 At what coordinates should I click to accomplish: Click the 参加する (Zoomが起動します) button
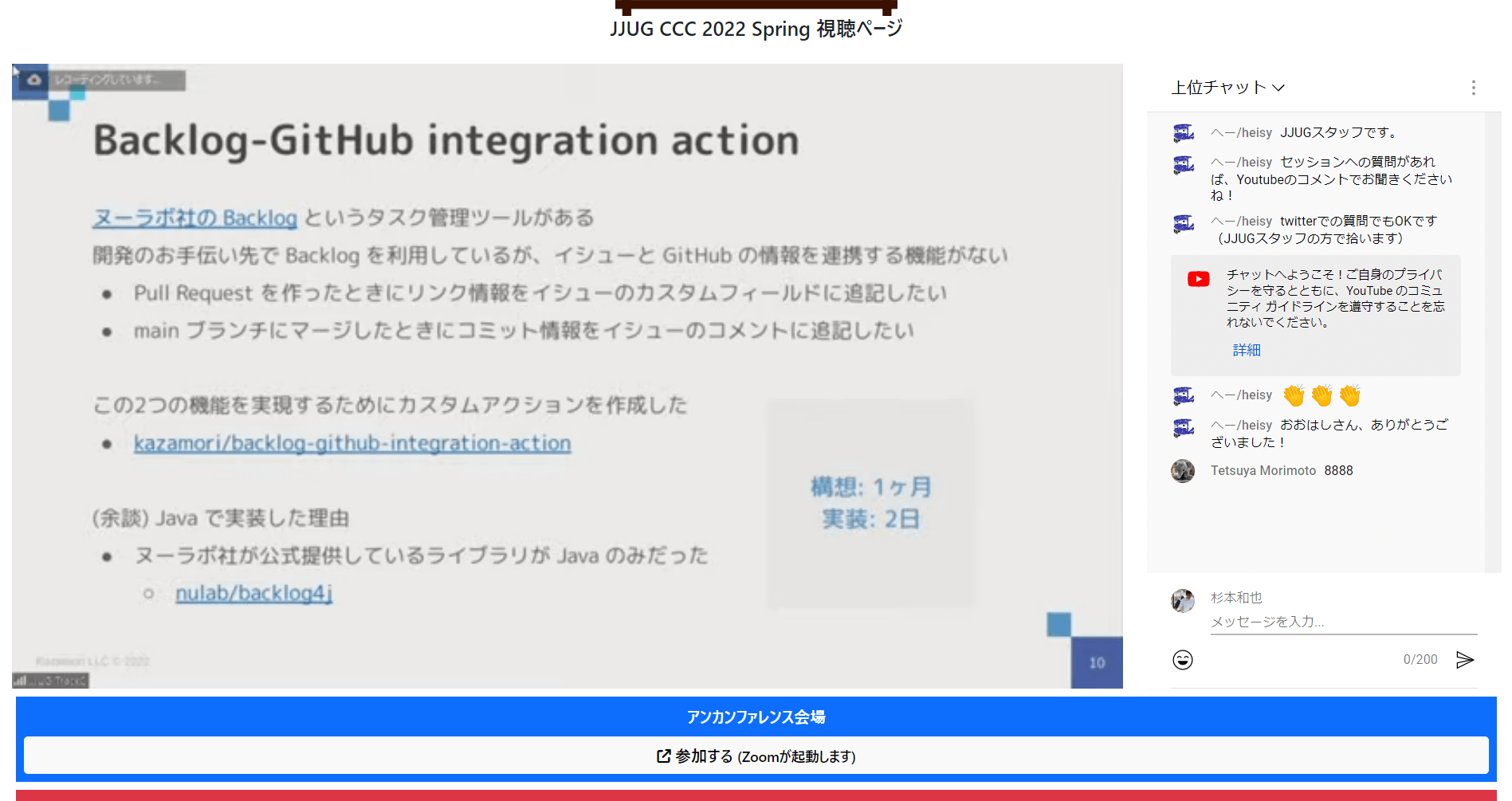pos(756,756)
